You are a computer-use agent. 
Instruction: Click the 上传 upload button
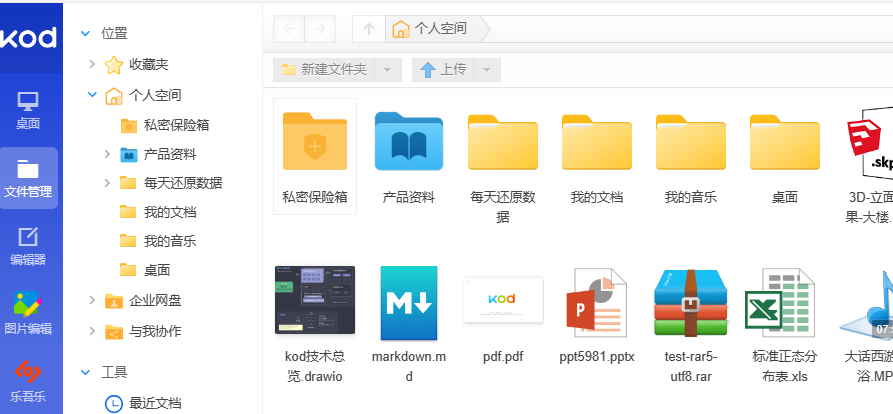pyautogui.click(x=443, y=69)
